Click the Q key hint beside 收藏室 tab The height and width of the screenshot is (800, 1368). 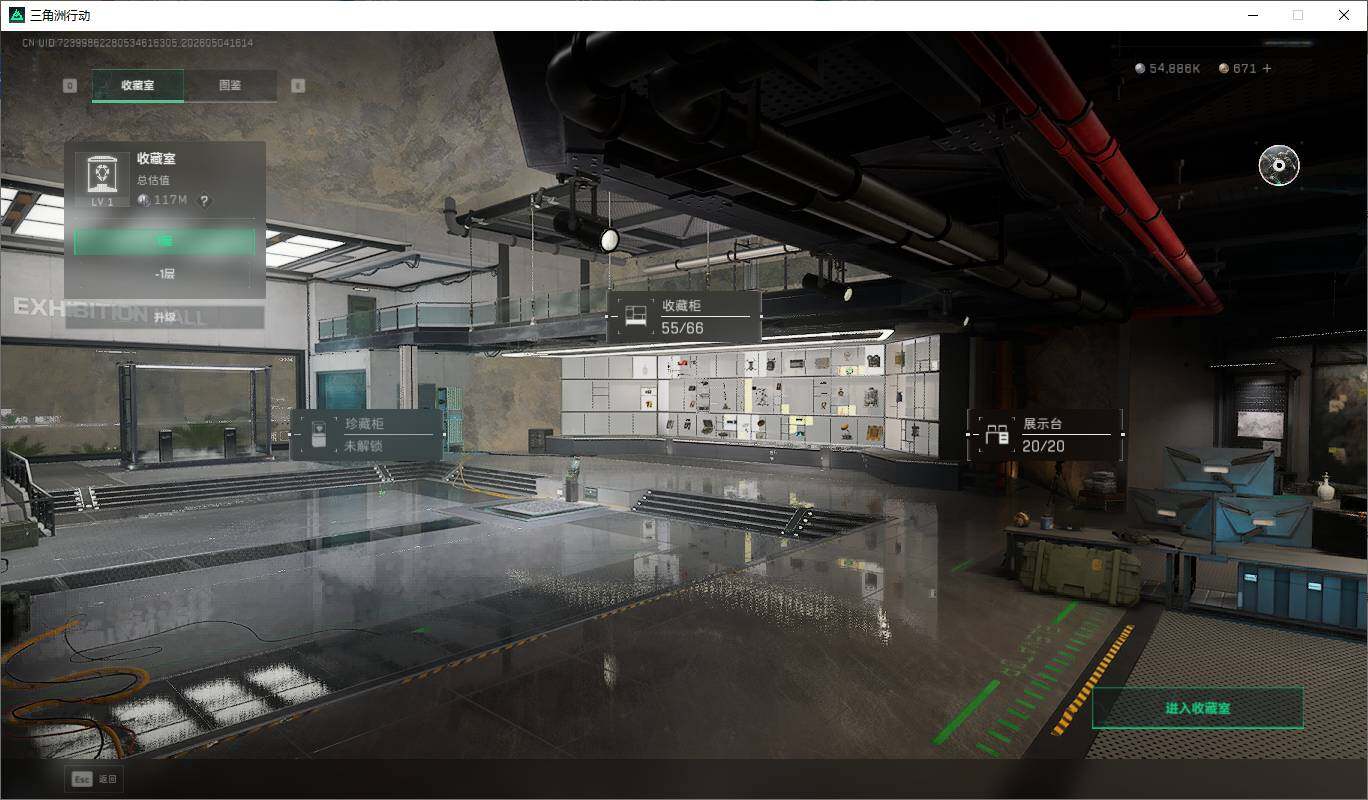pos(70,86)
